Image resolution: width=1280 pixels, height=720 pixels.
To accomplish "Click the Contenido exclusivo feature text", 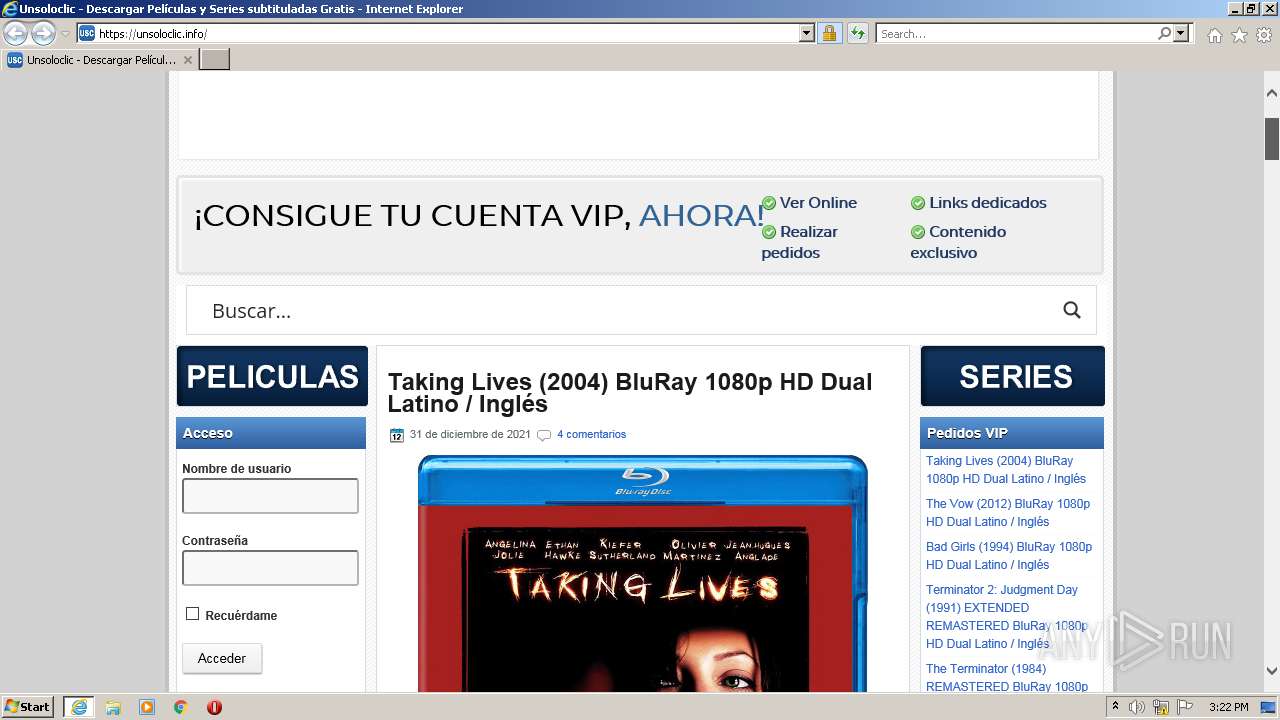I will 958,242.
